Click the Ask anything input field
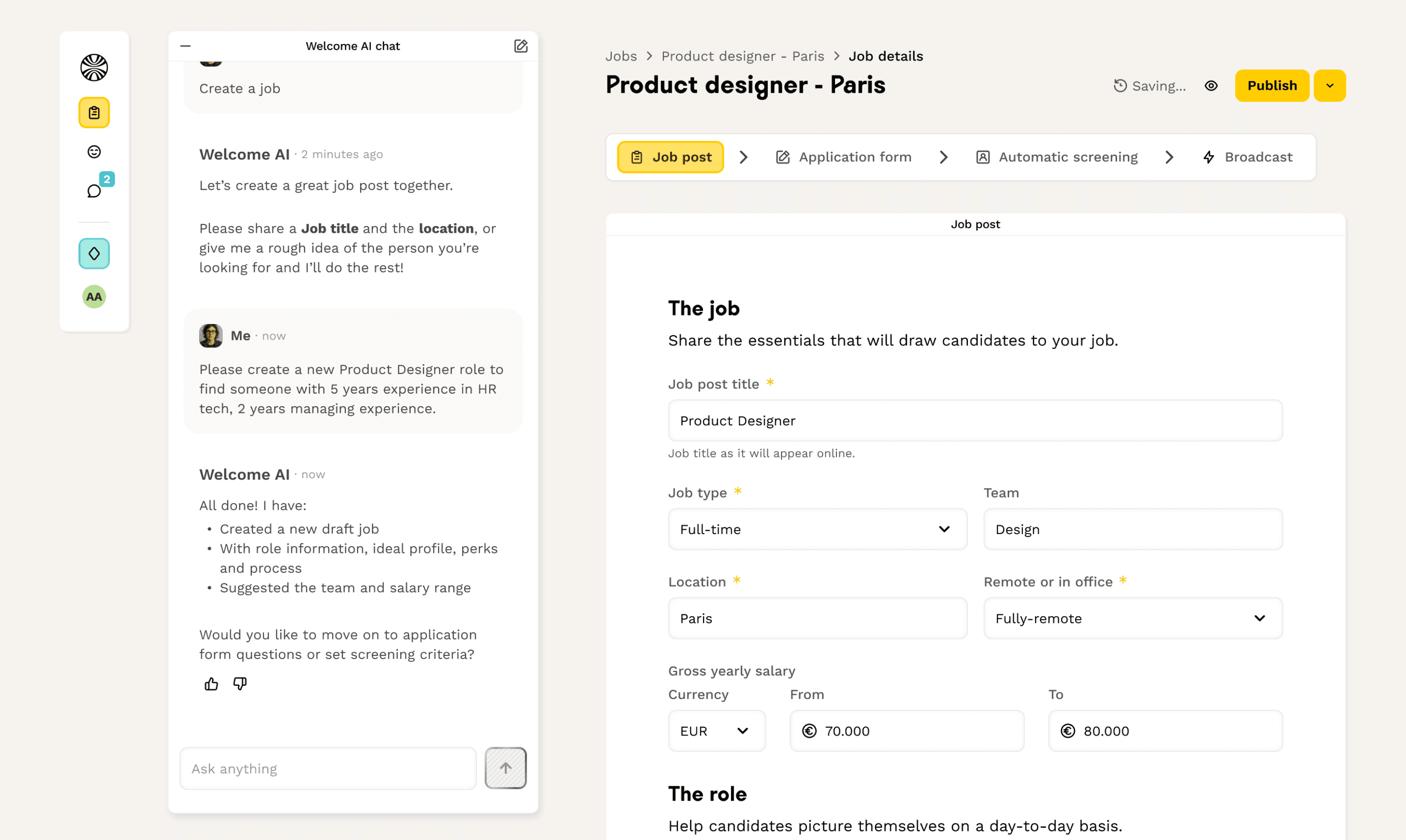The image size is (1406, 840). tap(328, 768)
